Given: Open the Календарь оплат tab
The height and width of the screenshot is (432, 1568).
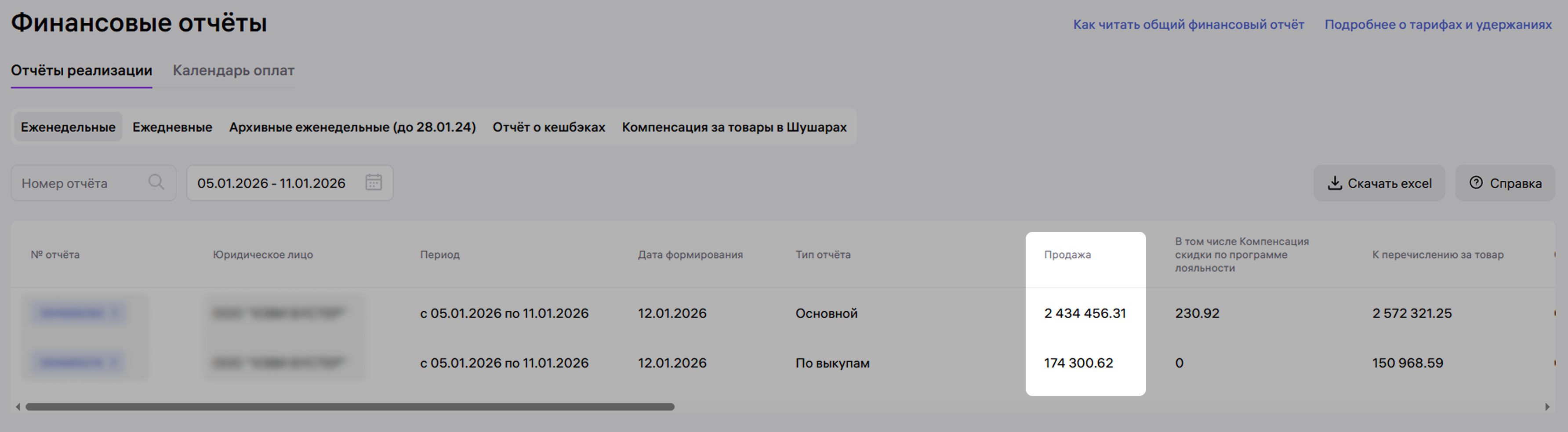Looking at the screenshot, I should [233, 71].
